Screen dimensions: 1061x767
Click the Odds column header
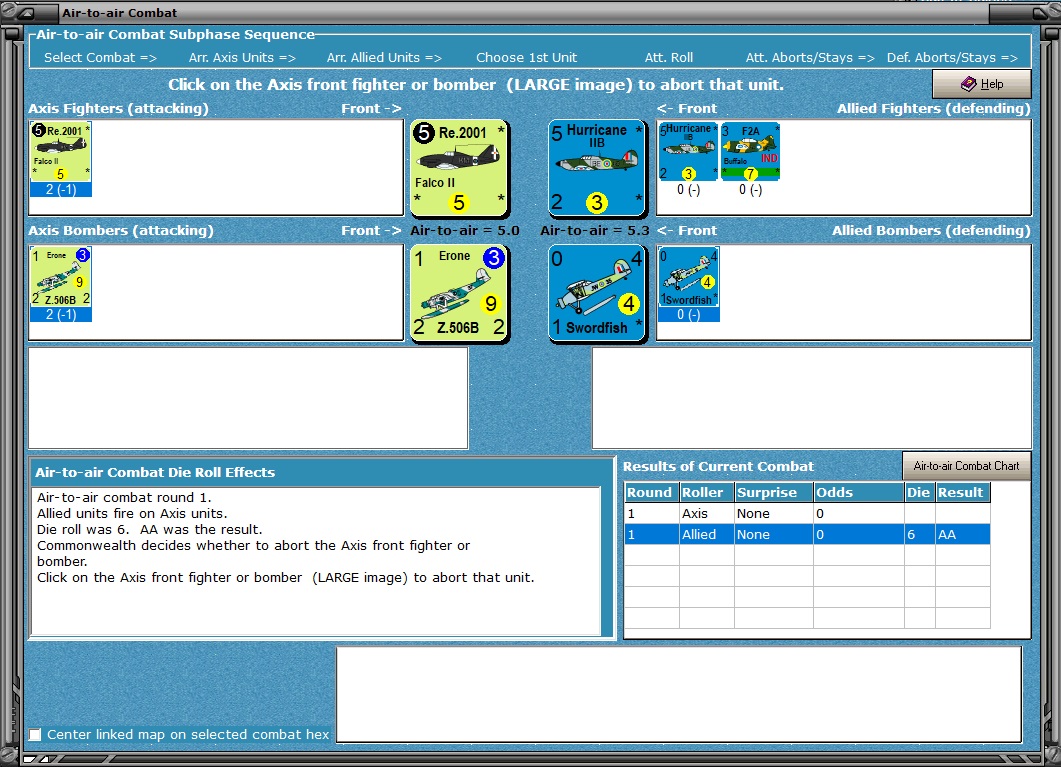[x=858, y=492]
